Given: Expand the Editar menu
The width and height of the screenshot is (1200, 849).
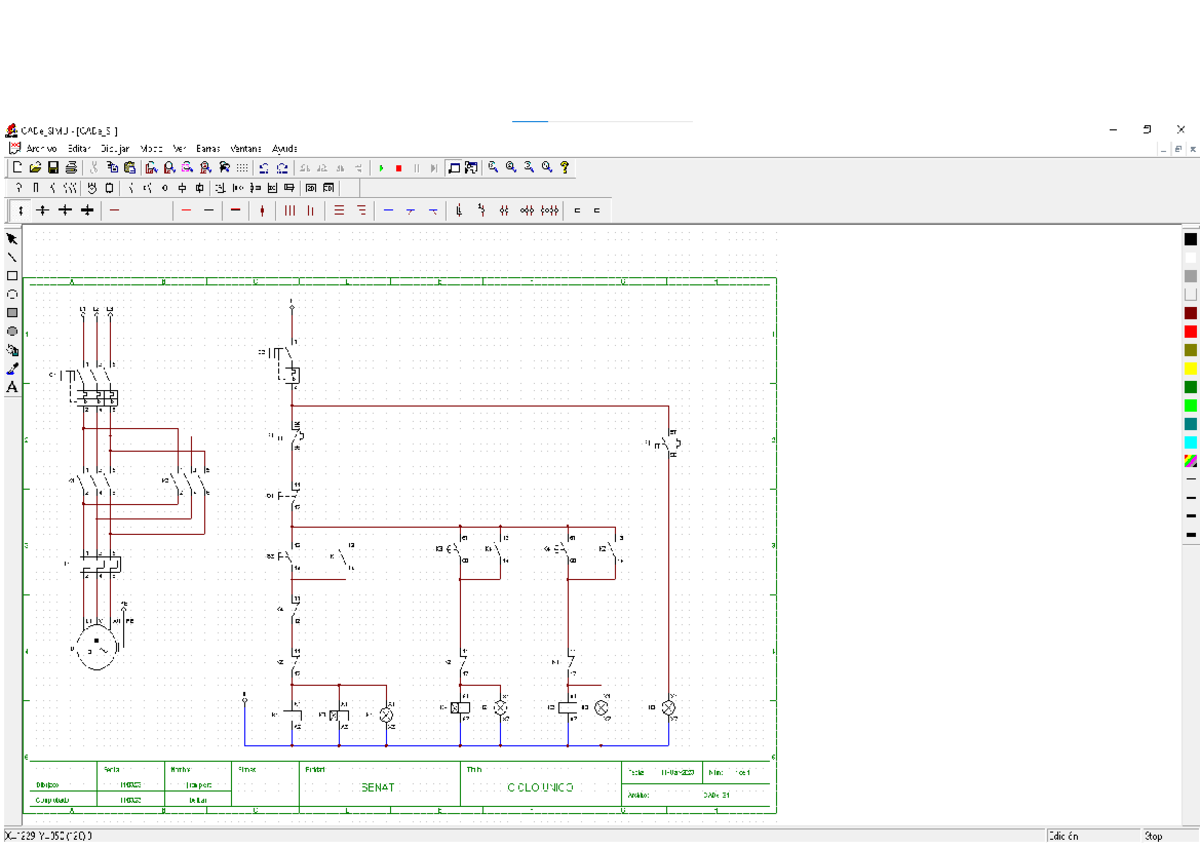Looking at the screenshot, I should coord(79,148).
